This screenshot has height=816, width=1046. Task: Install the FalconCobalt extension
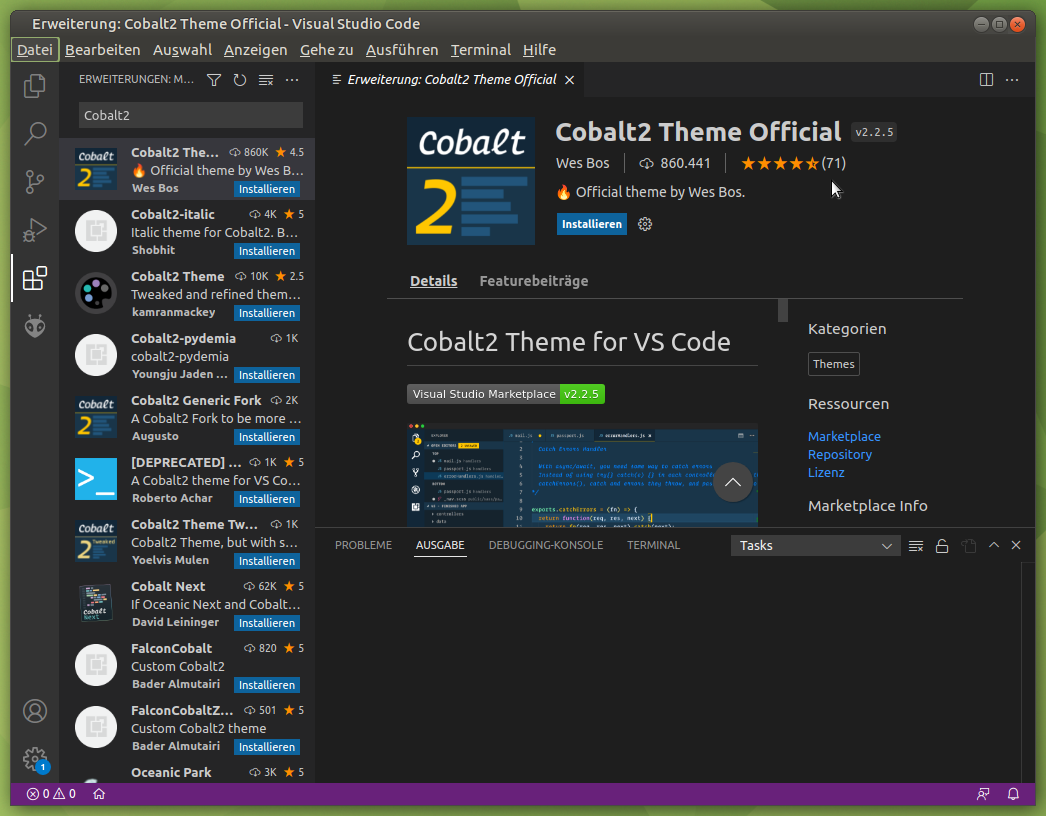[x=267, y=685]
